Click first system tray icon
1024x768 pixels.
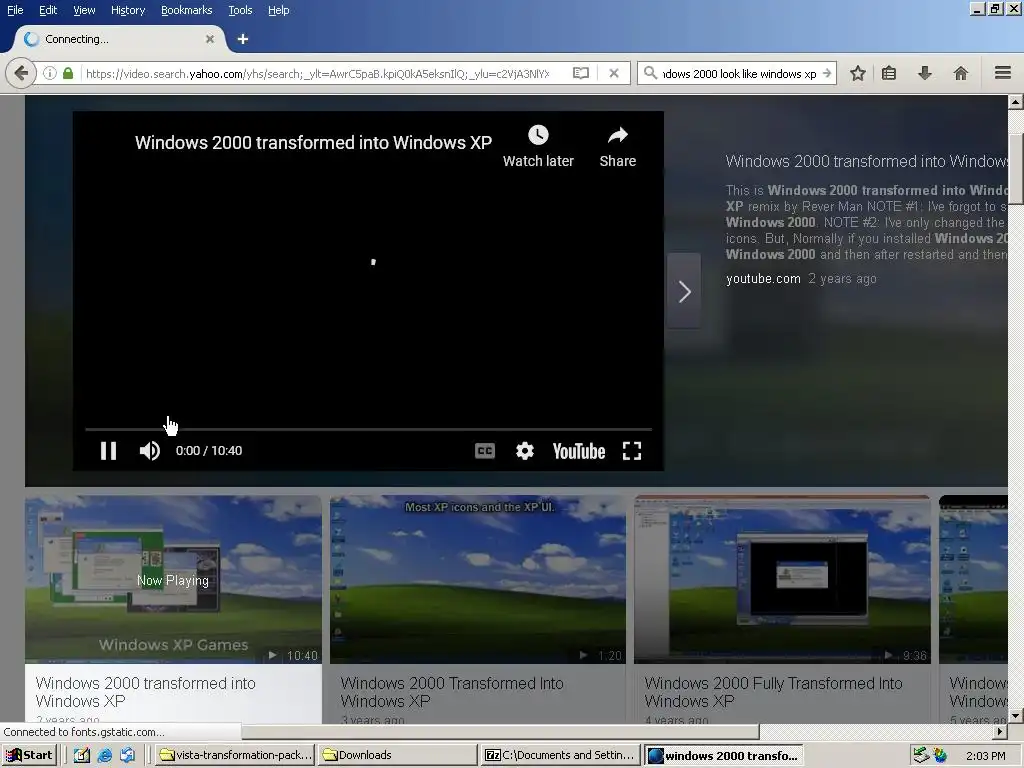(x=921, y=756)
